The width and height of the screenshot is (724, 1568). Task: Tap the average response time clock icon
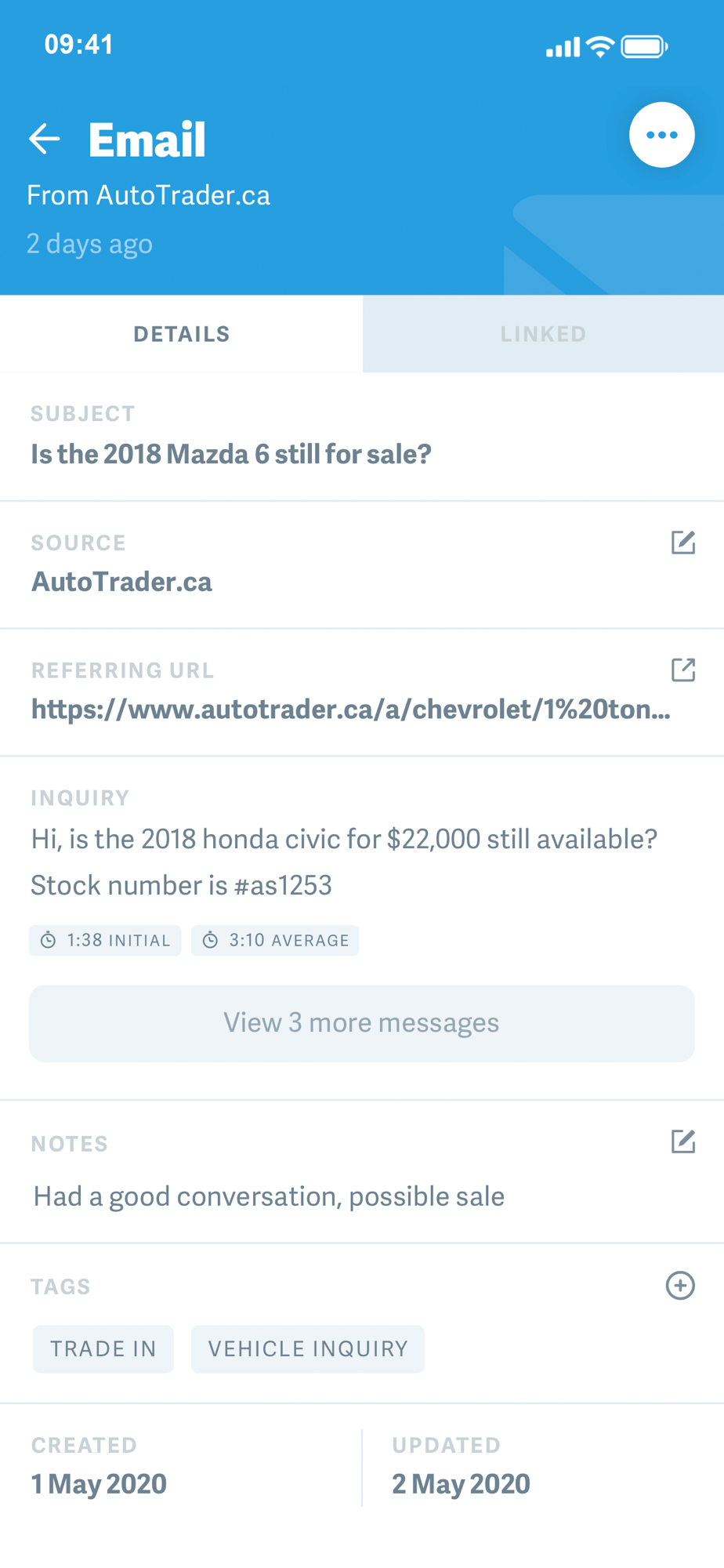(x=210, y=941)
